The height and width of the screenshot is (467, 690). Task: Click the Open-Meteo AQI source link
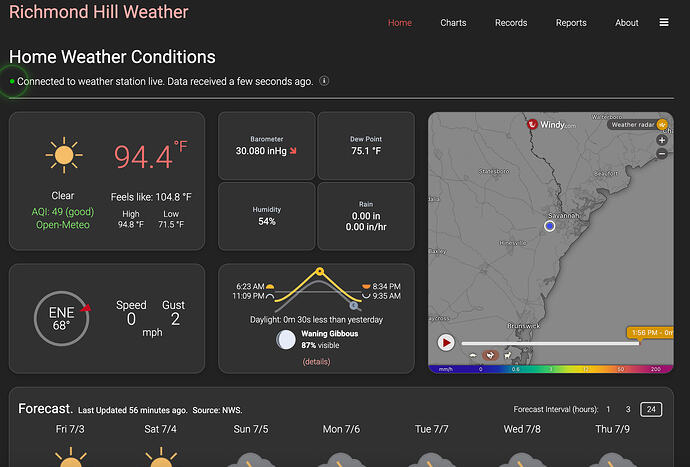pos(63,225)
